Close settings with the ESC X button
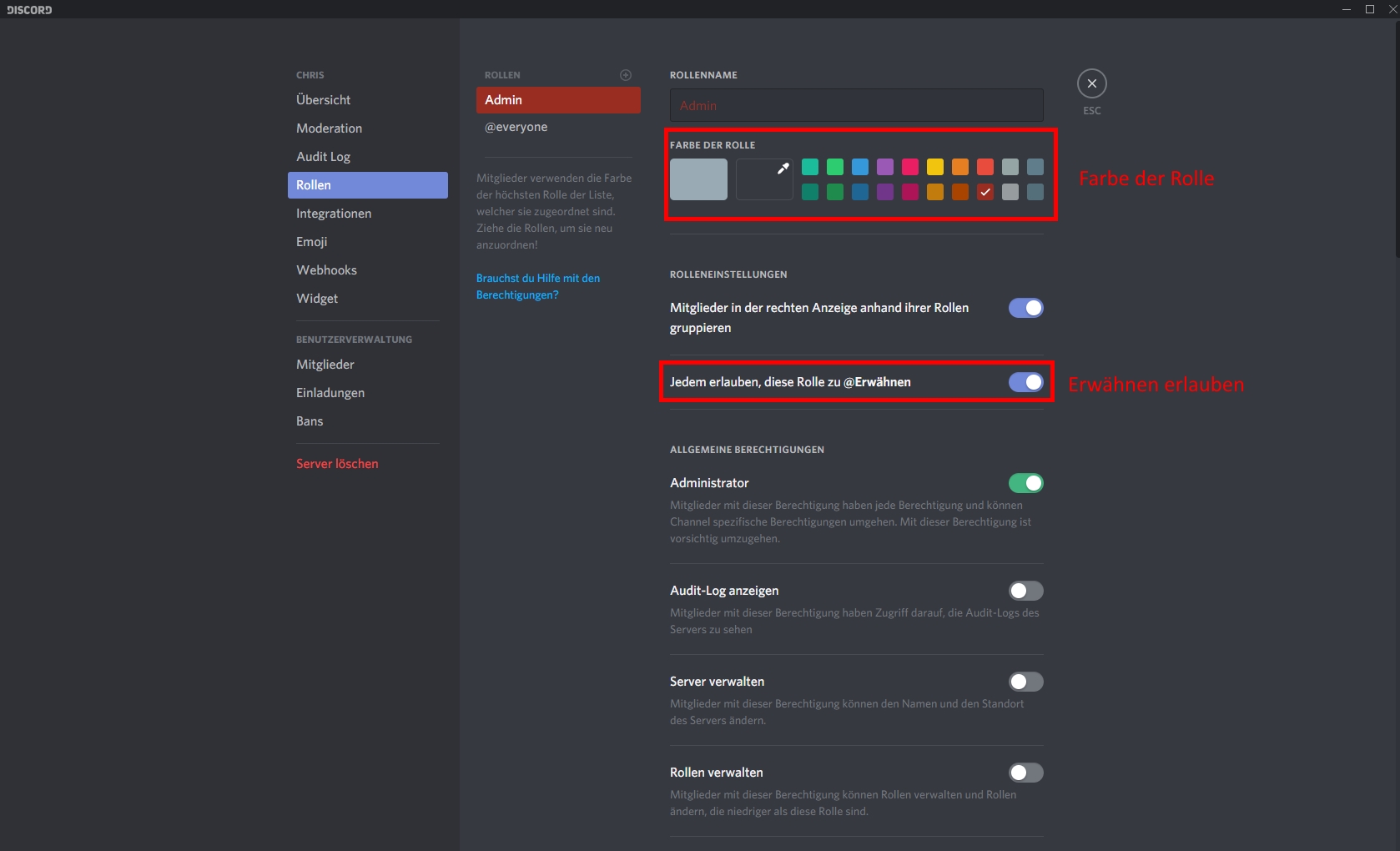1400x851 pixels. click(x=1091, y=83)
